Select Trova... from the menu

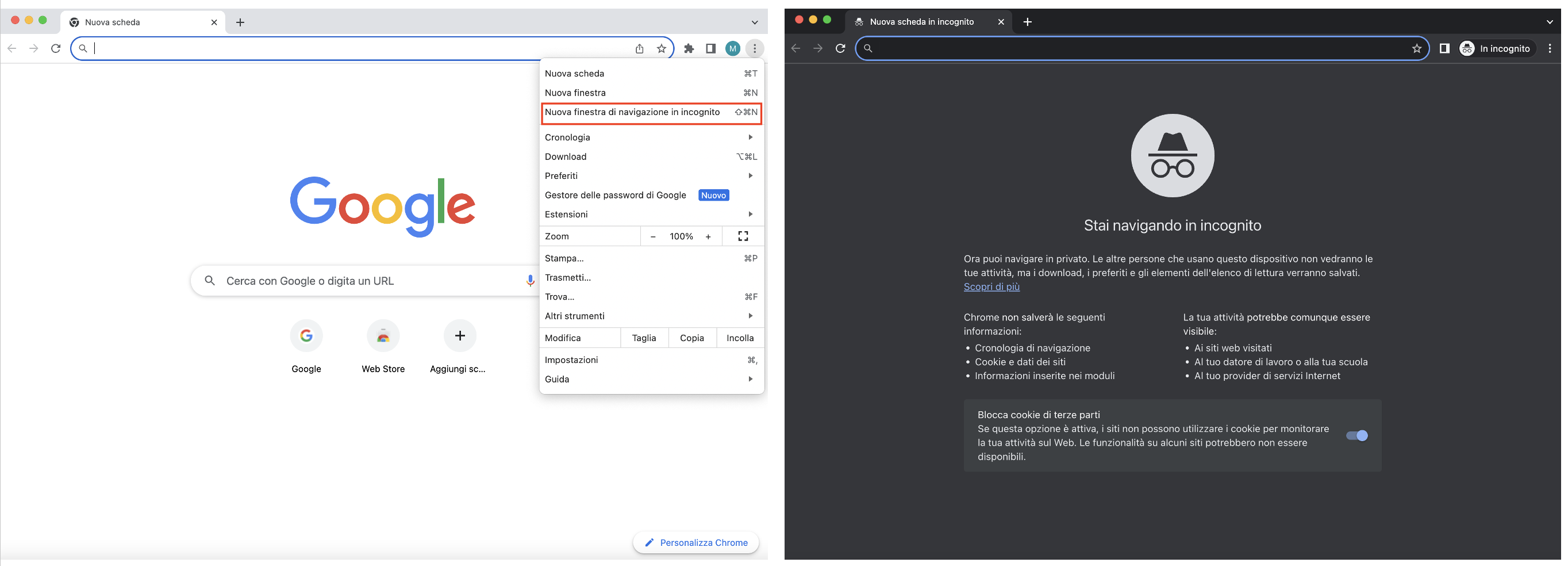[651, 297]
